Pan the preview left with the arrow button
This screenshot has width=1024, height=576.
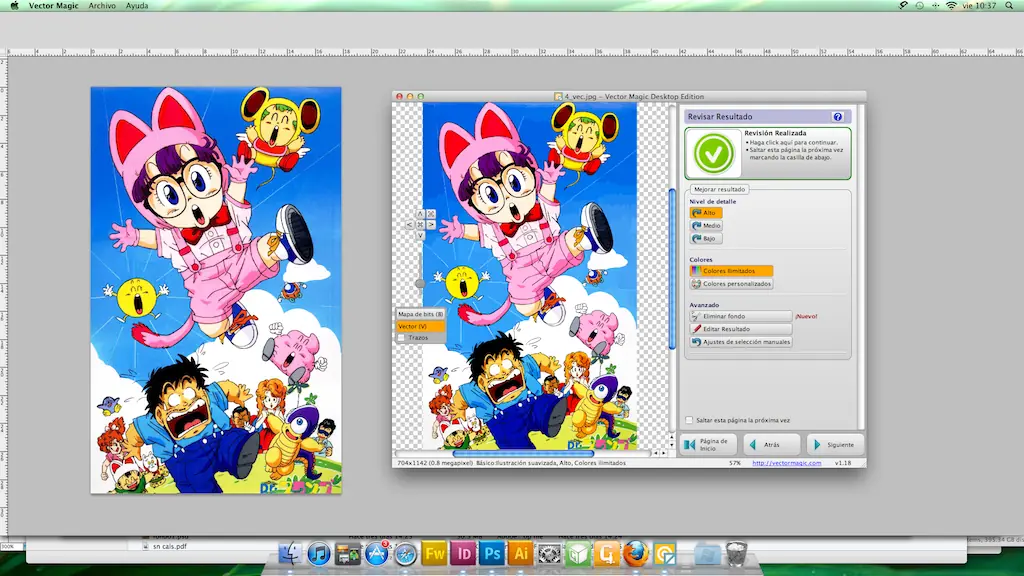pyautogui.click(x=409, y=225)
